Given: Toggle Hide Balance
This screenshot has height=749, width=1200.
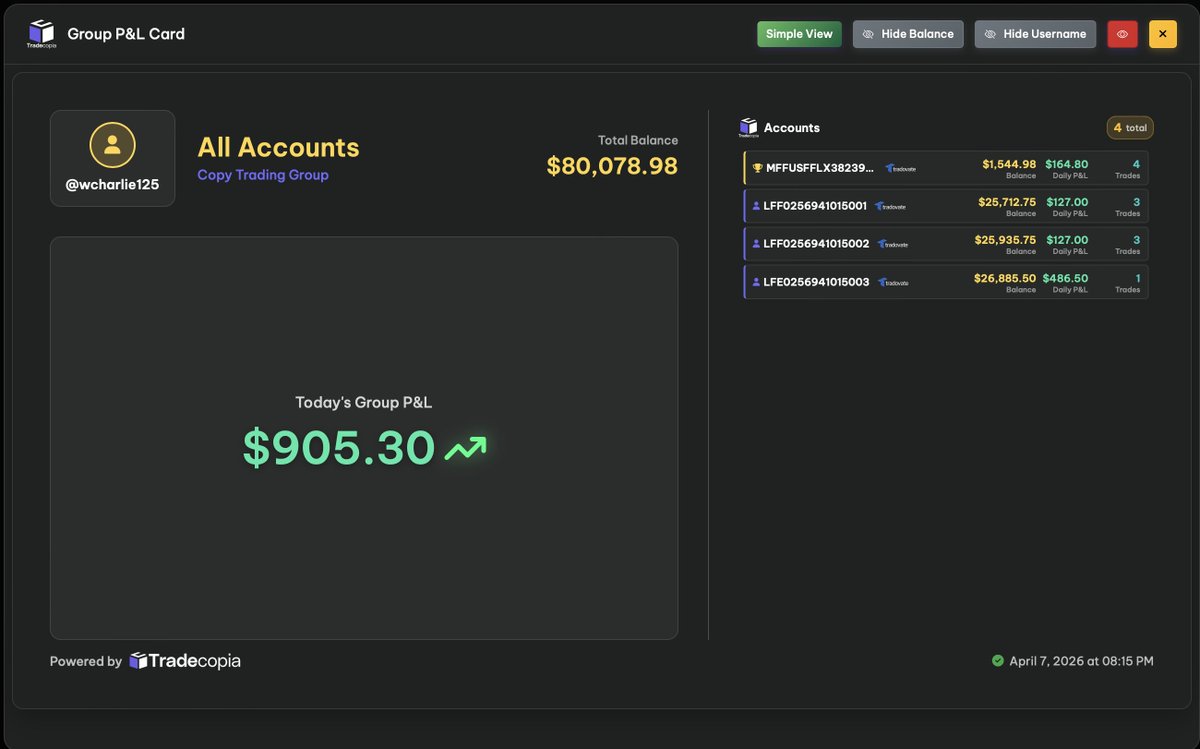Looking at the screenshot, I should 908,34.
